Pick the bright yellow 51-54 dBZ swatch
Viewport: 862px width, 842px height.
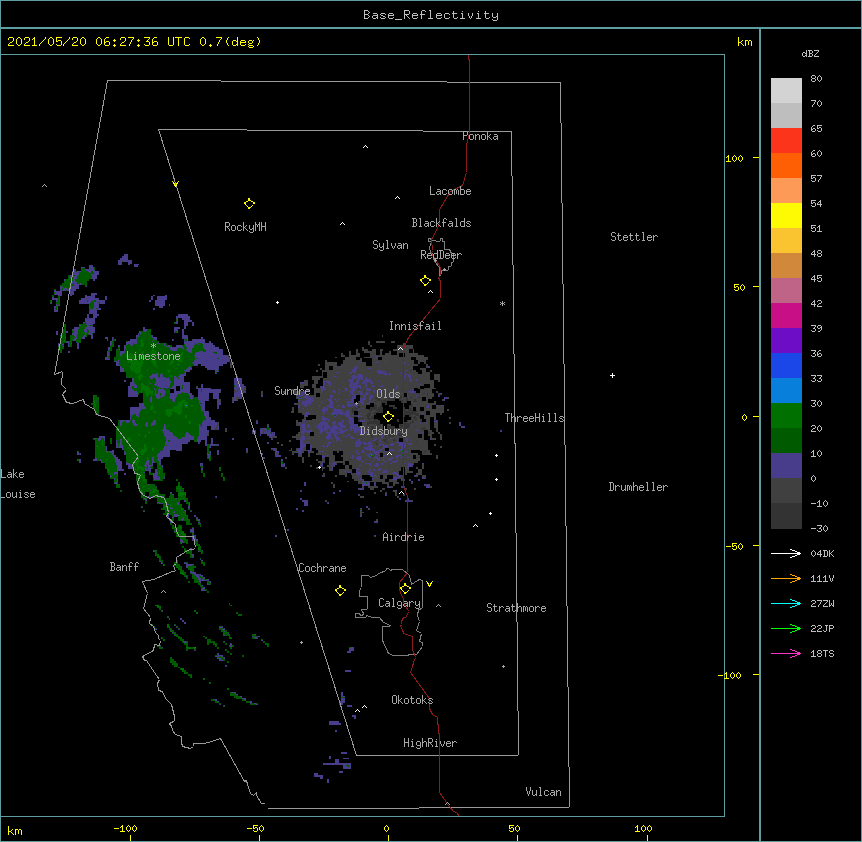point(786,216)
